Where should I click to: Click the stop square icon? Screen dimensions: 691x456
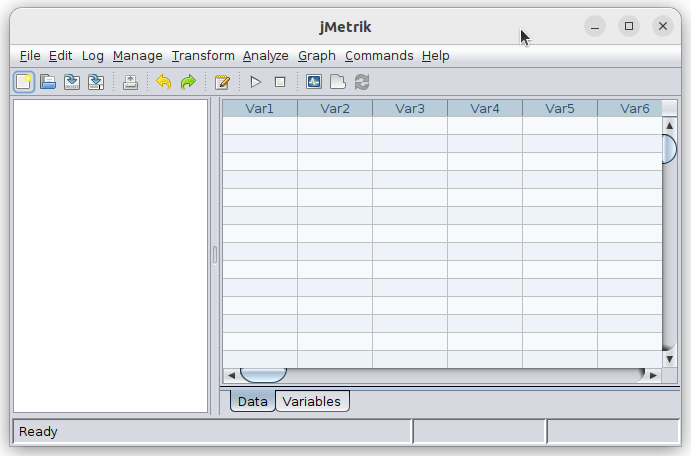coord(280,82)
